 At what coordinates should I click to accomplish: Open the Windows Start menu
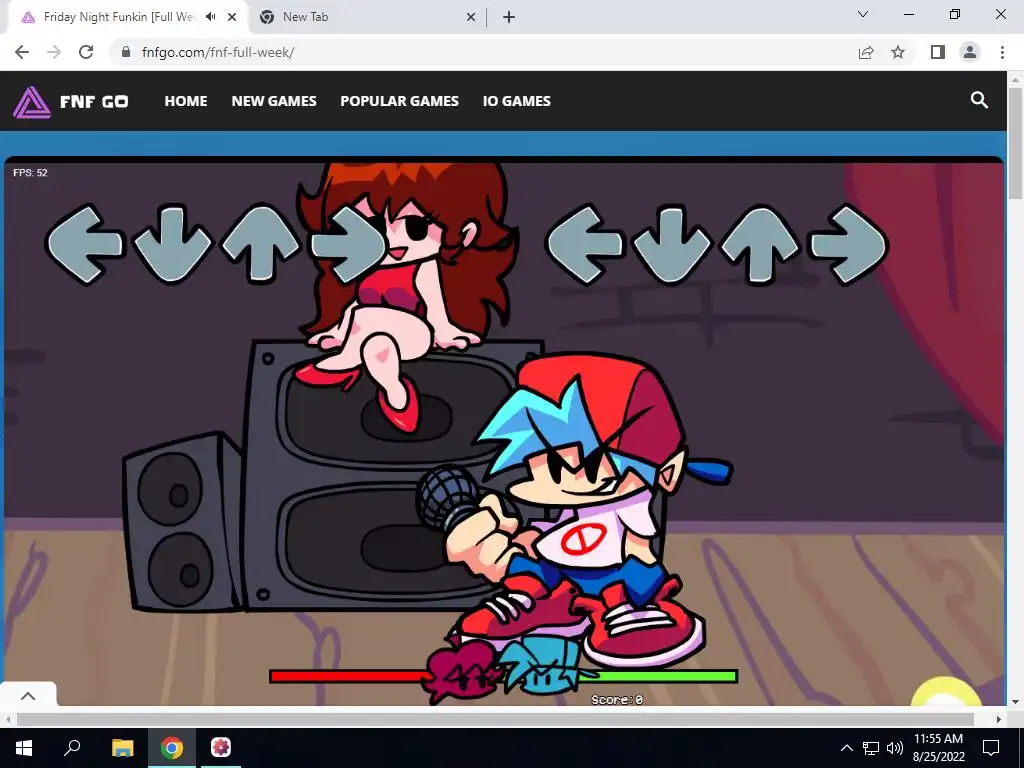(24, 748)
